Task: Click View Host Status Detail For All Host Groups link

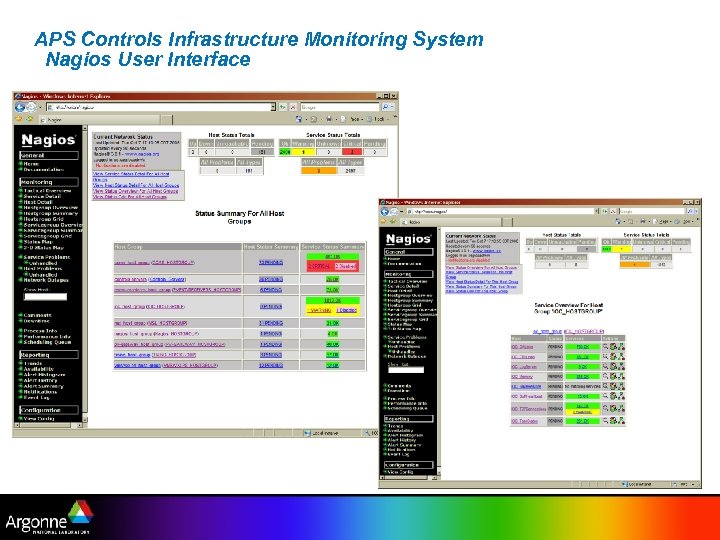Action: pos(136,186)
